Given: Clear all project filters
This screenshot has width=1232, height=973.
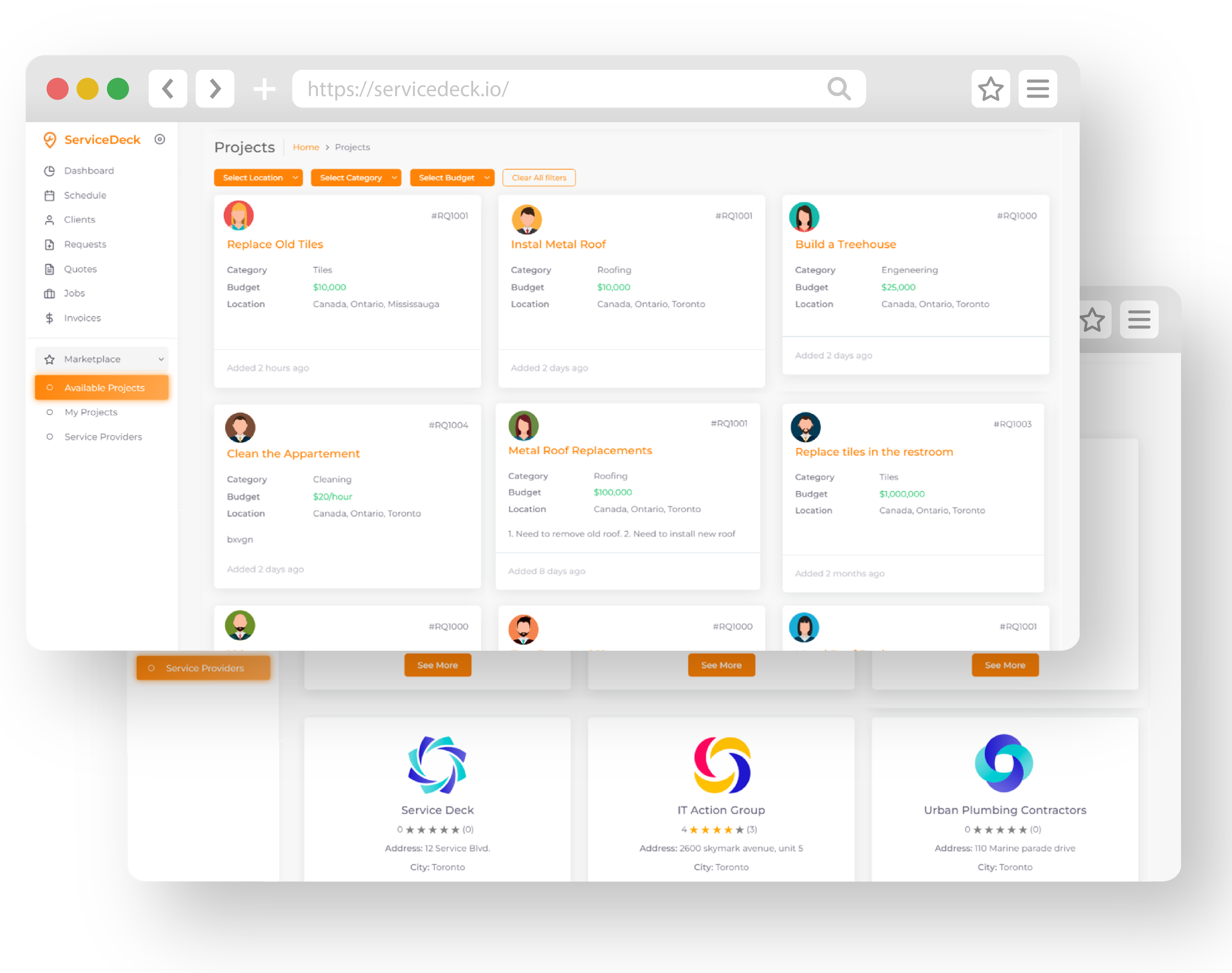Looking at the screenshot, I should (538, 177).
